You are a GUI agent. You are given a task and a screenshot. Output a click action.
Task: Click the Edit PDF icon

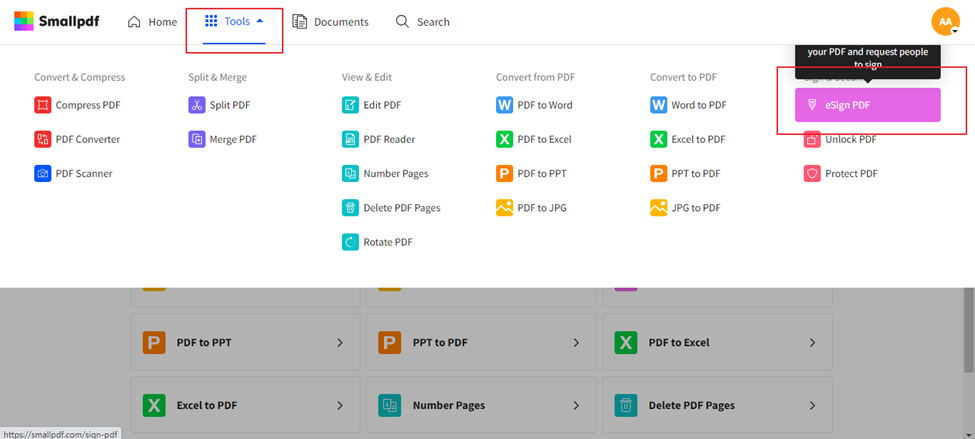(350, 105)
